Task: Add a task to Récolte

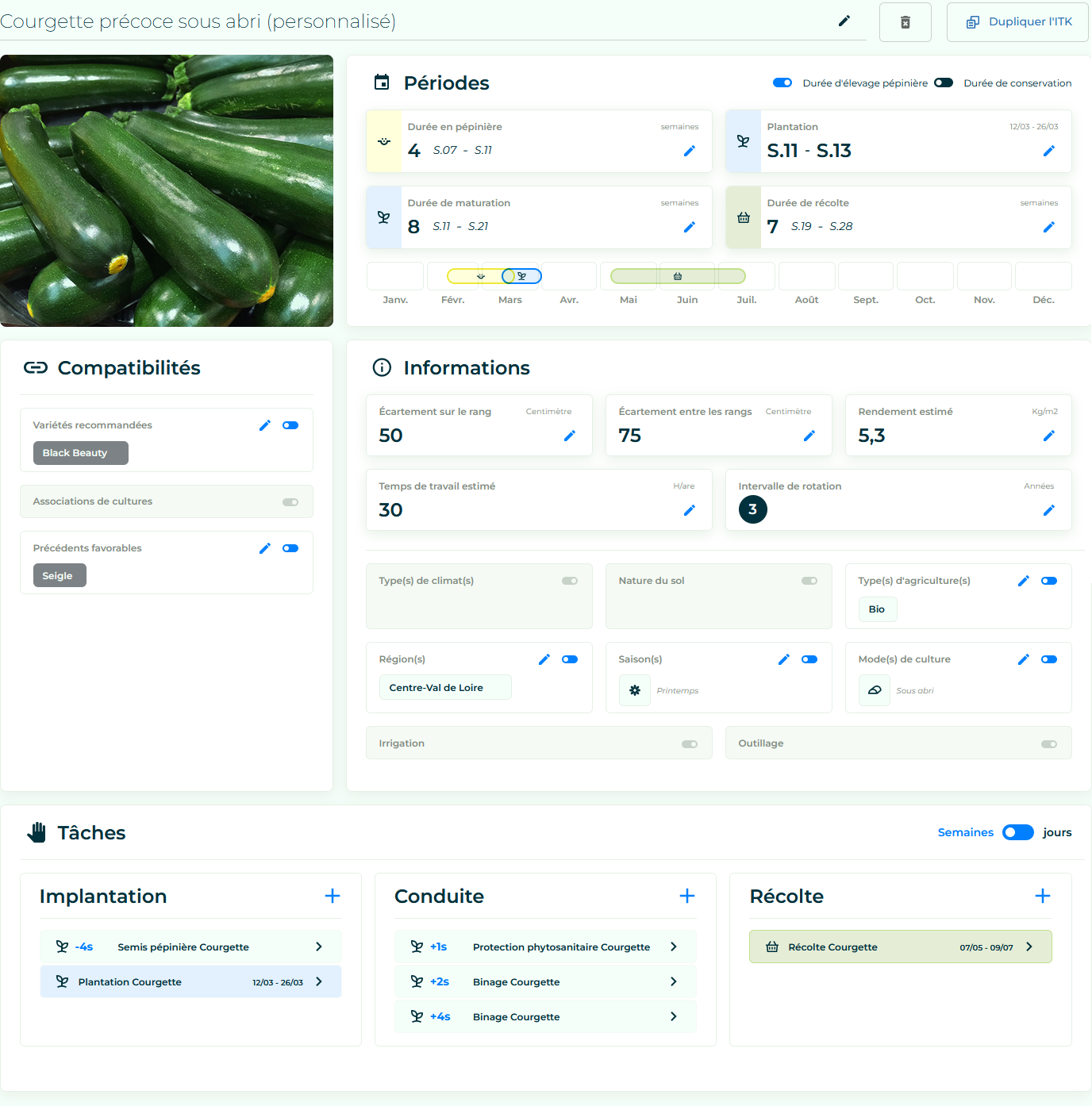Action: tap(1043, 896)
